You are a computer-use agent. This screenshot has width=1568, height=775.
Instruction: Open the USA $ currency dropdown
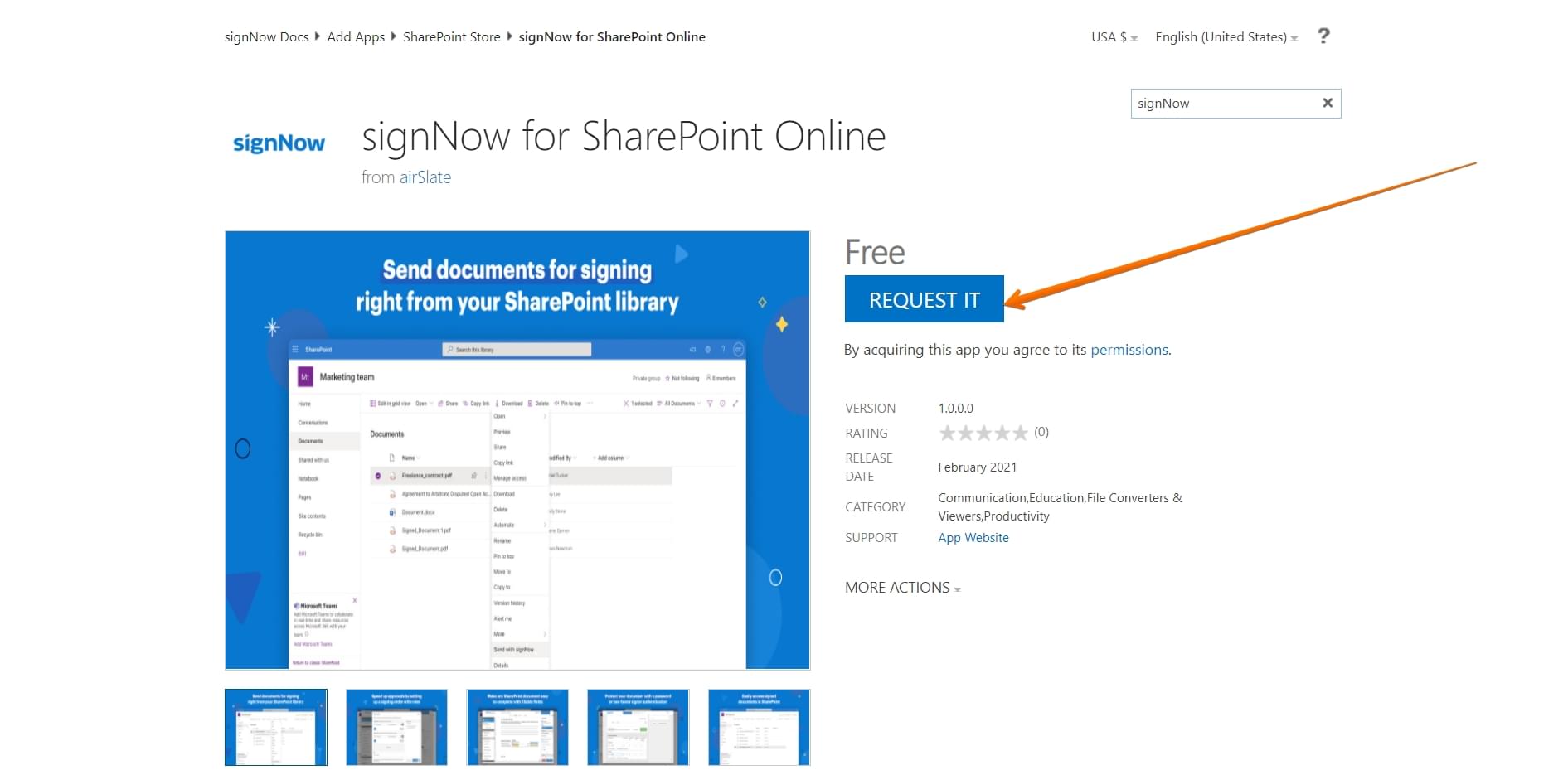[x=1114, y=37]
